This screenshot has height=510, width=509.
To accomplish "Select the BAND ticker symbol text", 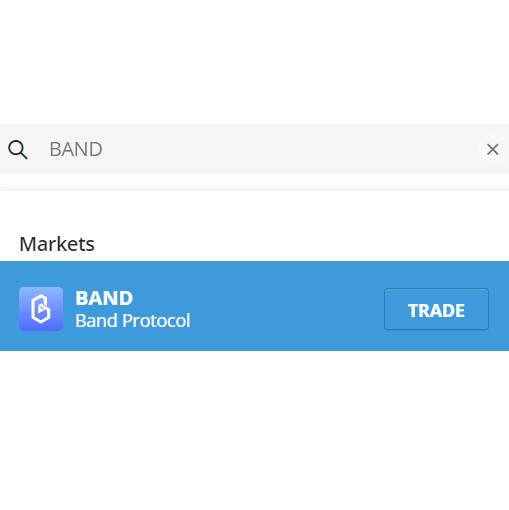I will (104, 298).
